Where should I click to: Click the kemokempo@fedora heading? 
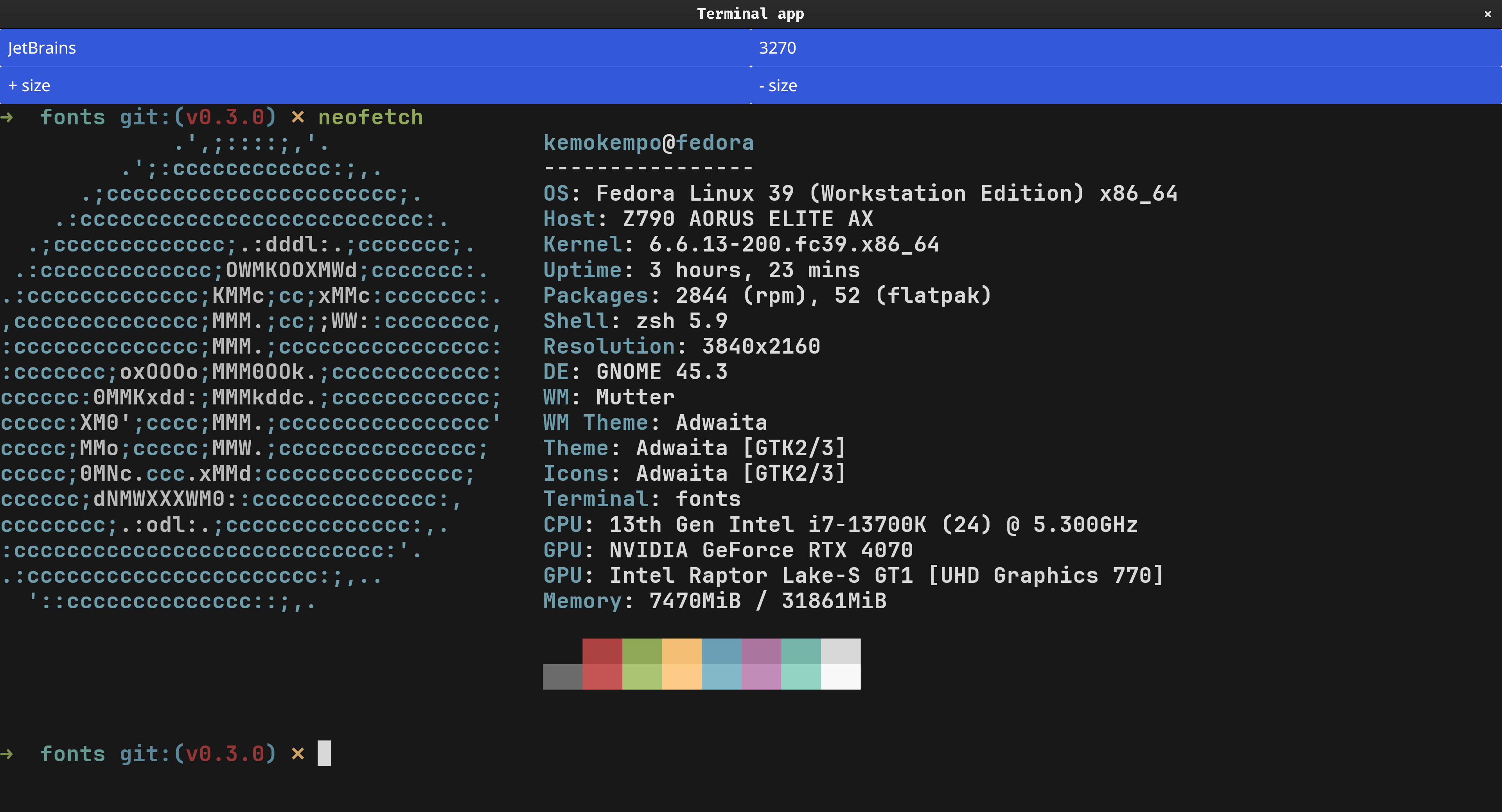pyautogui.click(x=649, y=143)
